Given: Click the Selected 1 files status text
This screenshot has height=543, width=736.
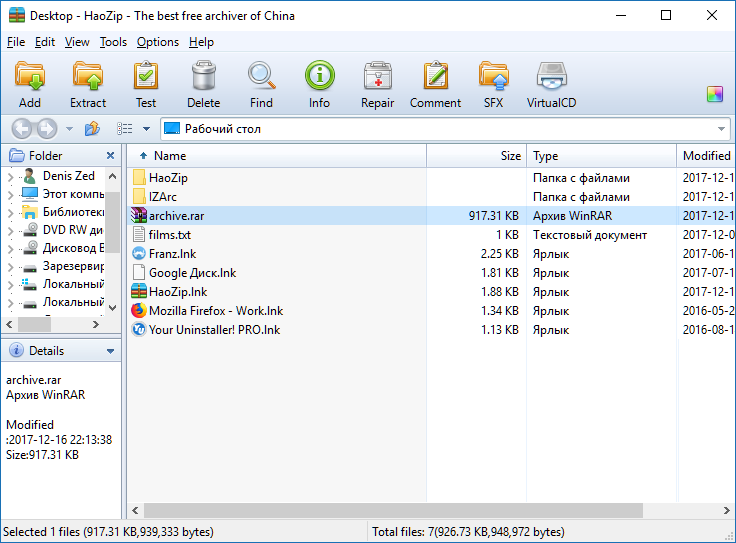Looking at the screenshot, I should pyautogui.click(x=108, y=532).
